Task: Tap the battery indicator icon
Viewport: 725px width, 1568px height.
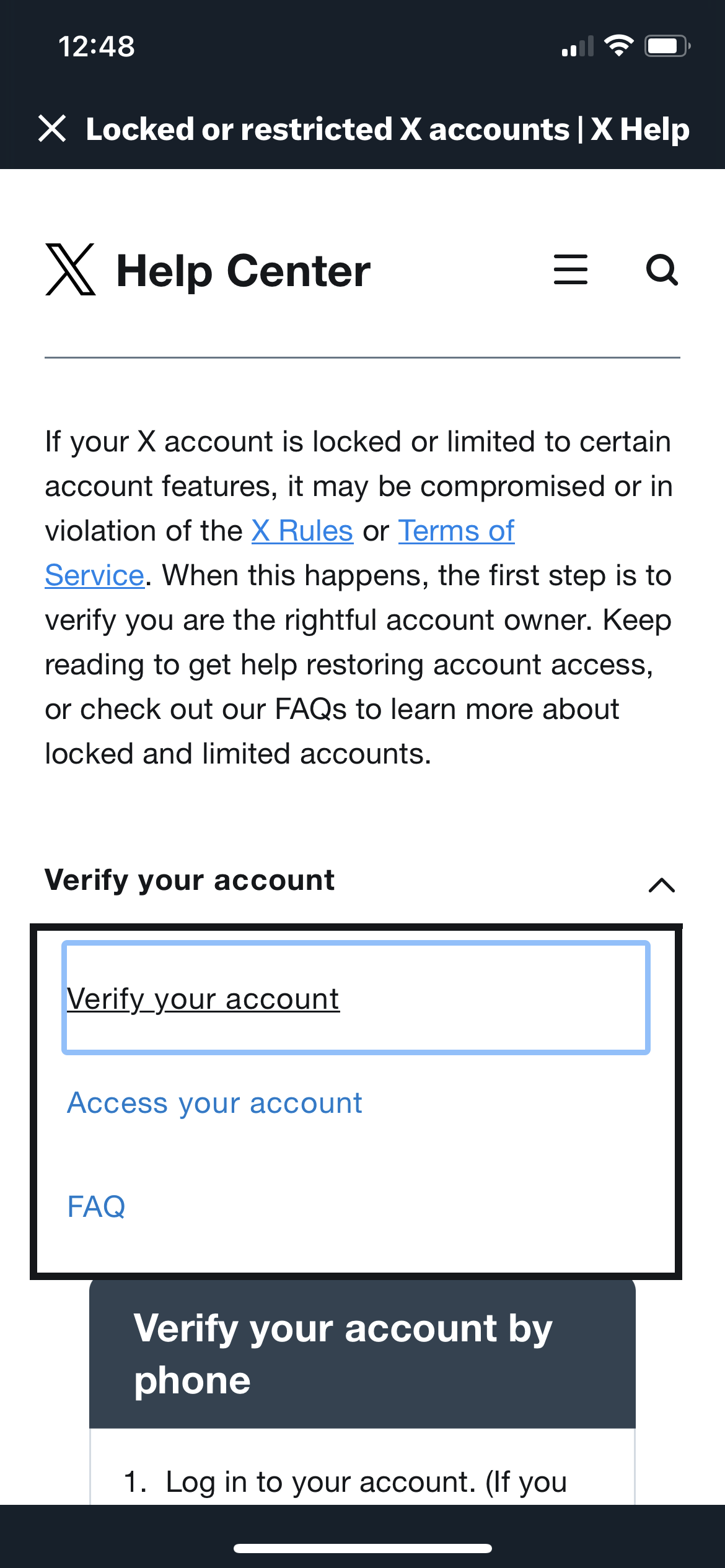Action: 667,46
